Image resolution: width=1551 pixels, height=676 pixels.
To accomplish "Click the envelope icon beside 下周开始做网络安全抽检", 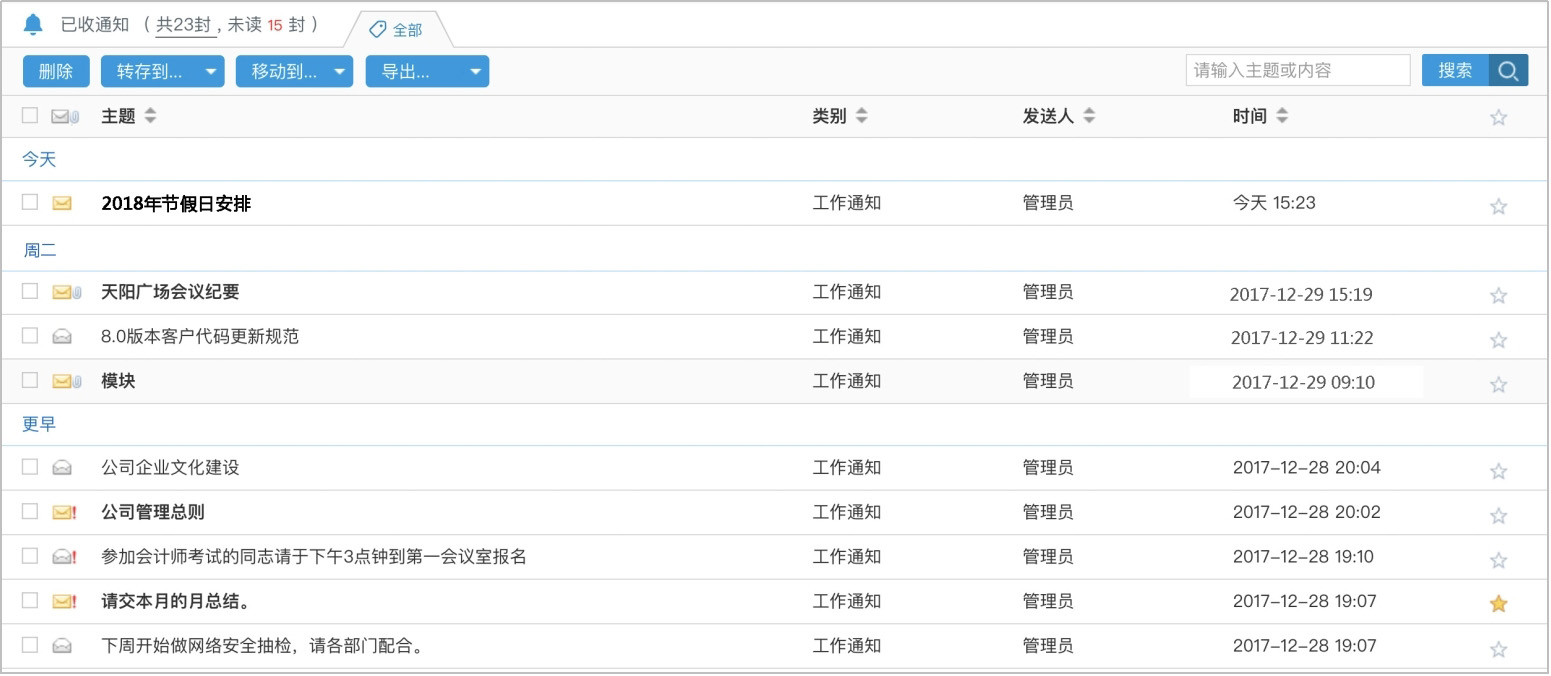I will point(60,645).
